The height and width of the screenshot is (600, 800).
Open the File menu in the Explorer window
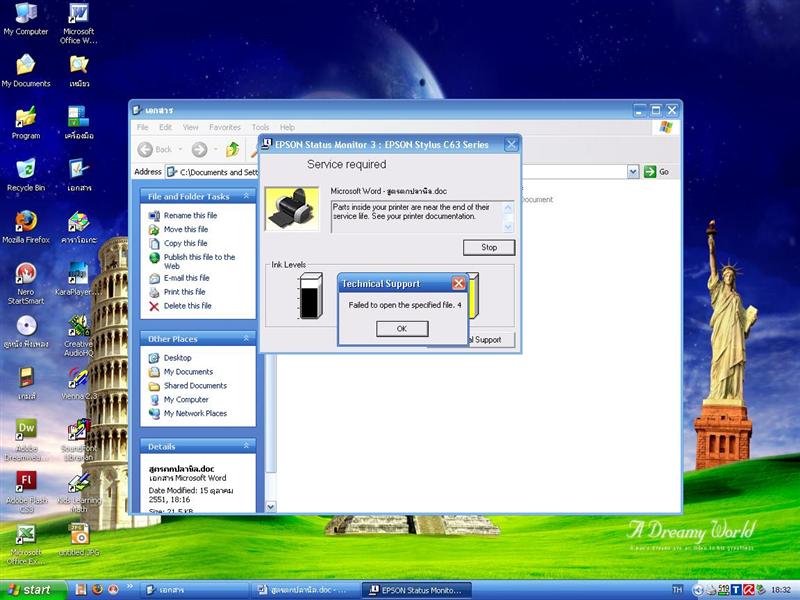(x=143, y=127)
